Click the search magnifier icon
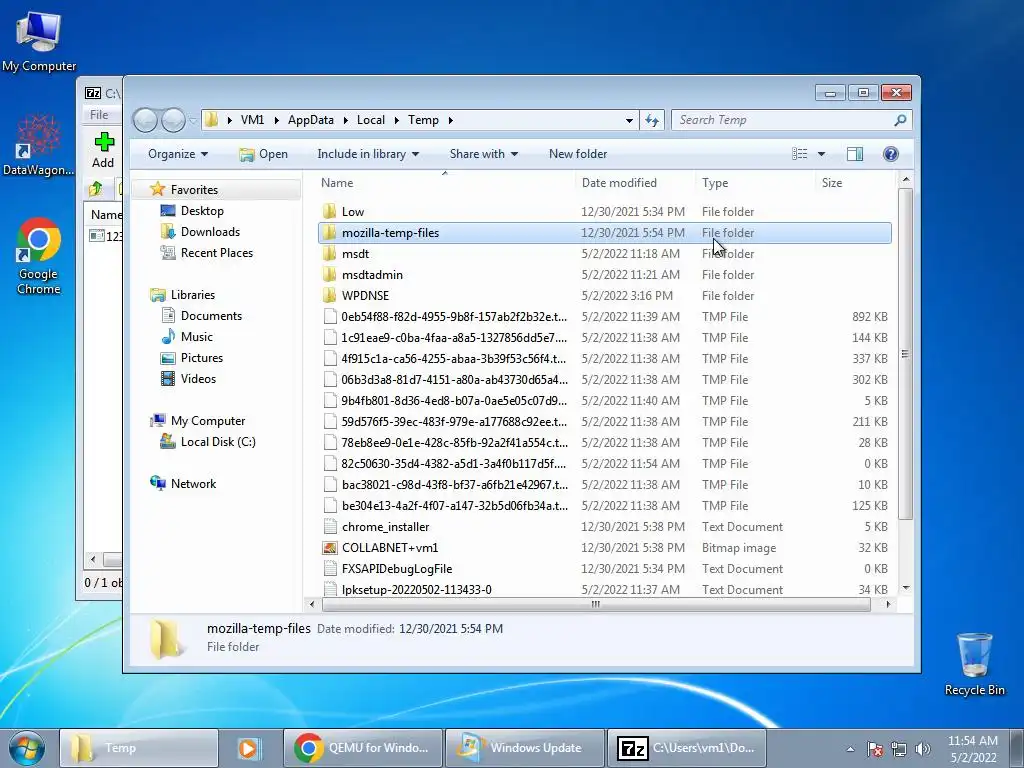The height and width of the screenshot is (768, 1024). pyautogui.click(x=900, y=120)
